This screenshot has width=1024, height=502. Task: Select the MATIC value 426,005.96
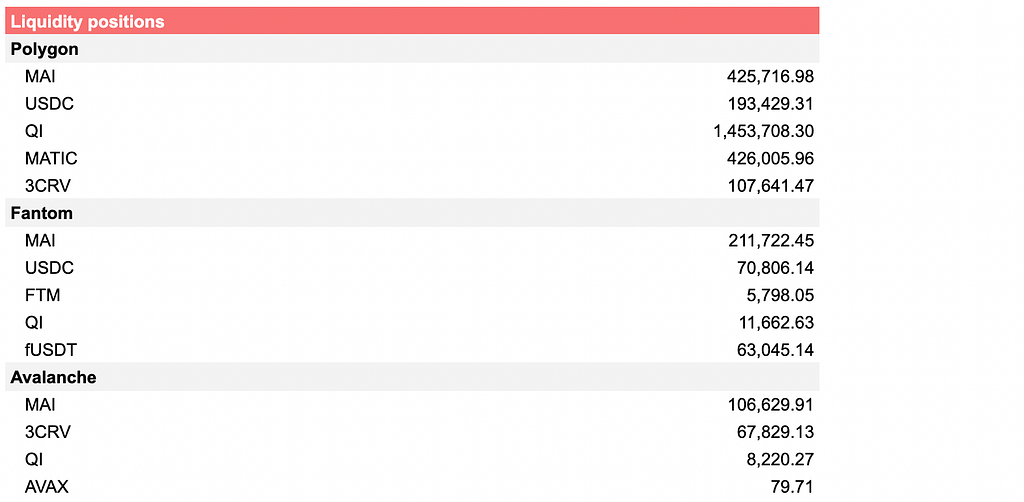click(770, 159)
